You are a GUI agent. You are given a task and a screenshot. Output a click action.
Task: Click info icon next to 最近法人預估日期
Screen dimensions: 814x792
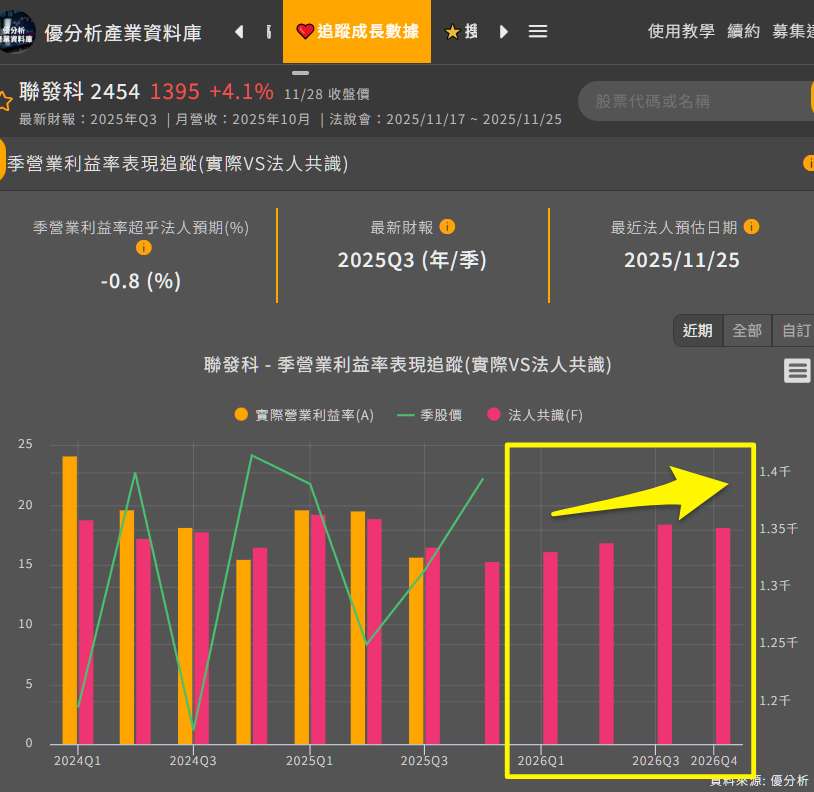tap(751, 227)
